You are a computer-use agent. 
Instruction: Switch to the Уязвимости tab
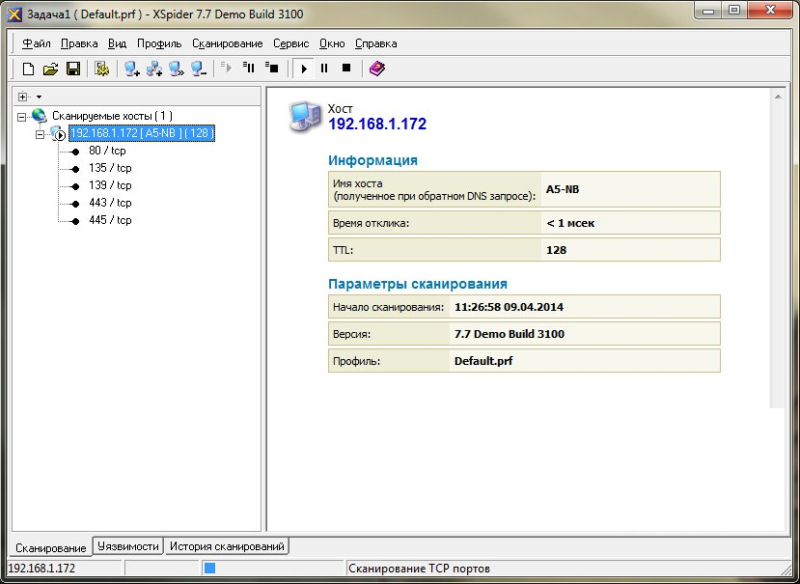pos(128,546)
